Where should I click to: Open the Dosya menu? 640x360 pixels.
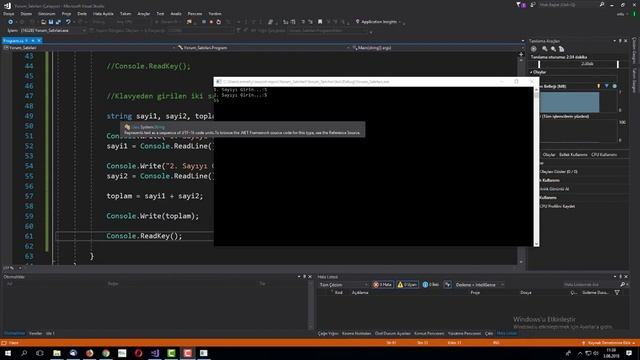point(9,13)
